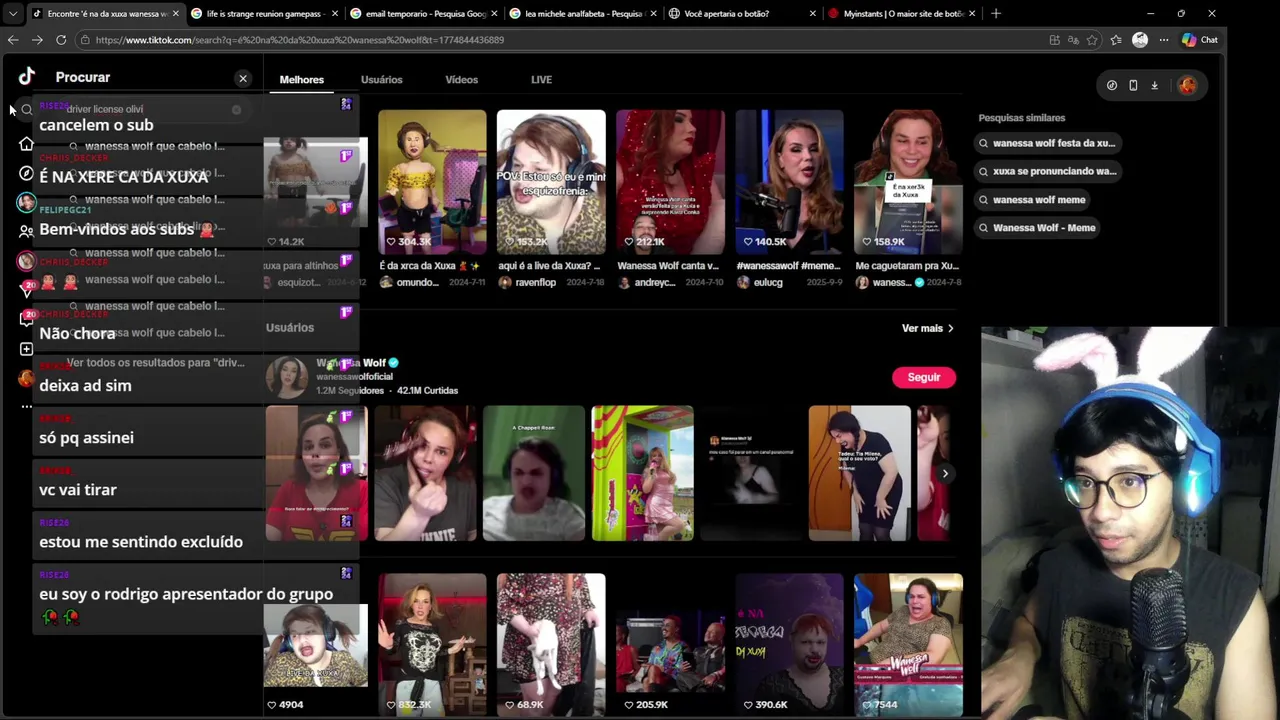Open the TikTok profile avatar at top right
The image size is (1280, 720).
point(1187,85)
